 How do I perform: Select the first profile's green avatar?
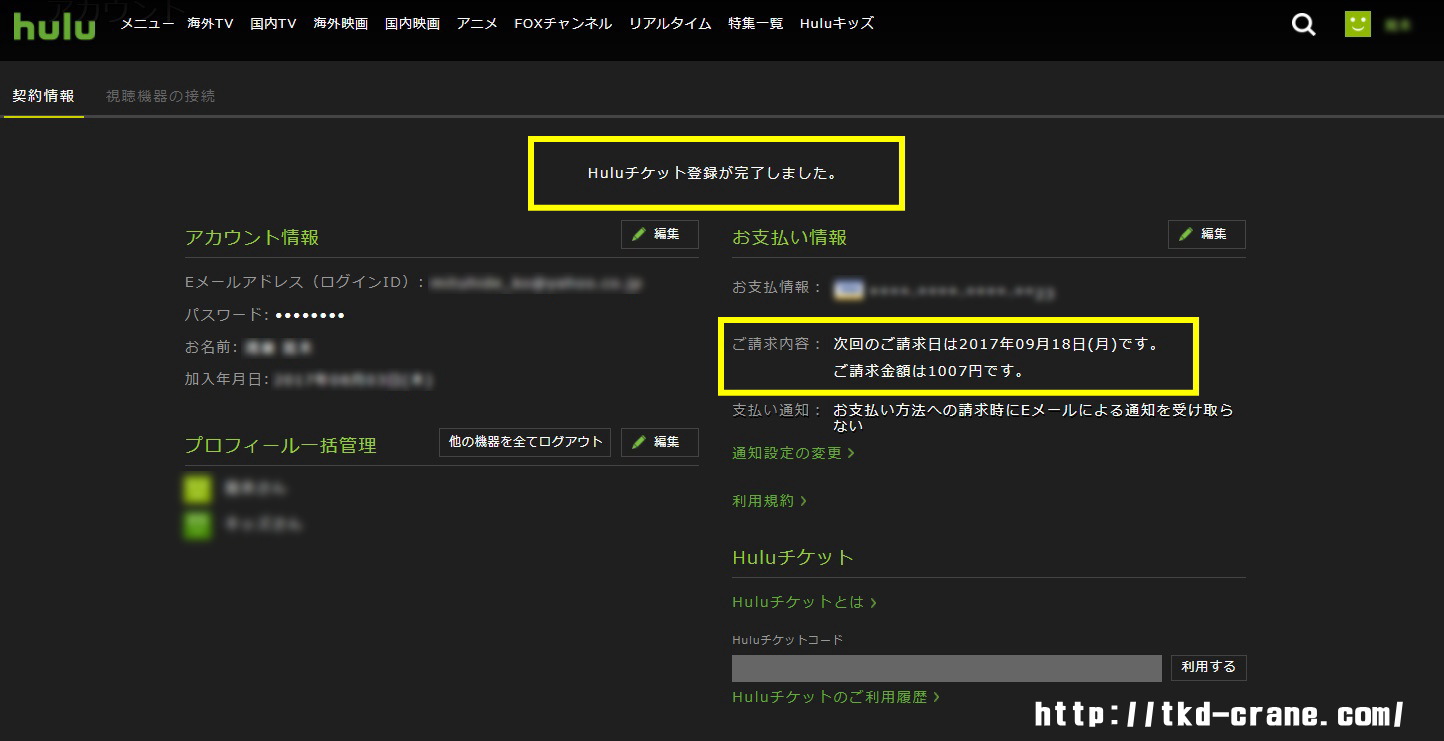(198, 489)
